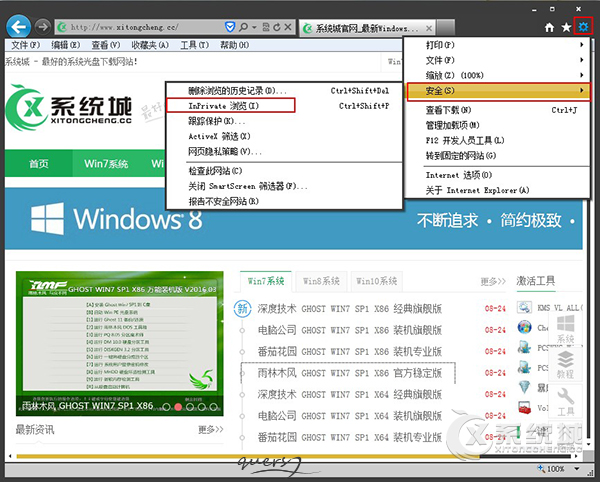
Task: Open the 收藏夹(A) menu
Action: click(x=150, y=45)
